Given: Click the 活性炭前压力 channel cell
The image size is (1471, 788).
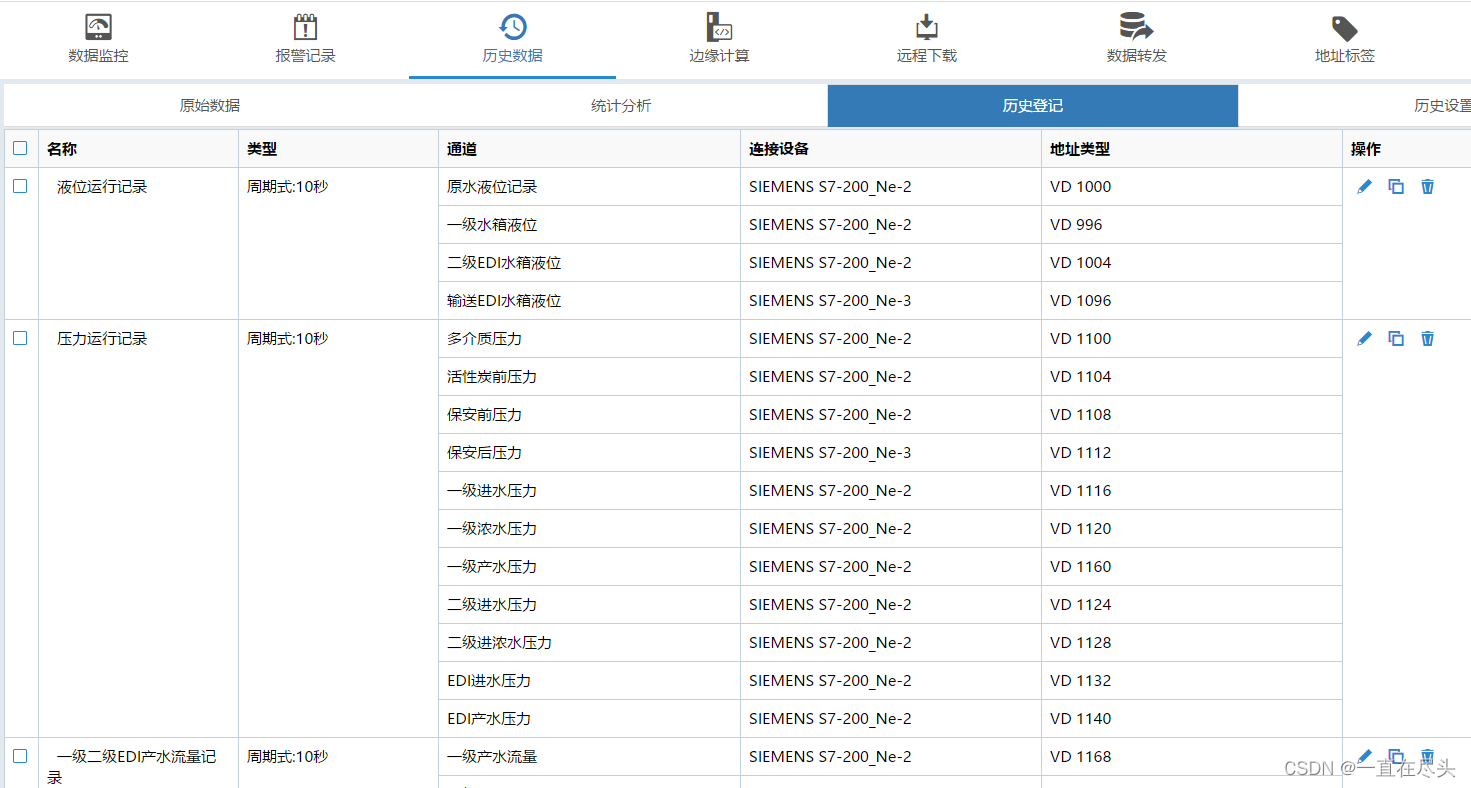Looking at the screenshot, I should [589, 377].
